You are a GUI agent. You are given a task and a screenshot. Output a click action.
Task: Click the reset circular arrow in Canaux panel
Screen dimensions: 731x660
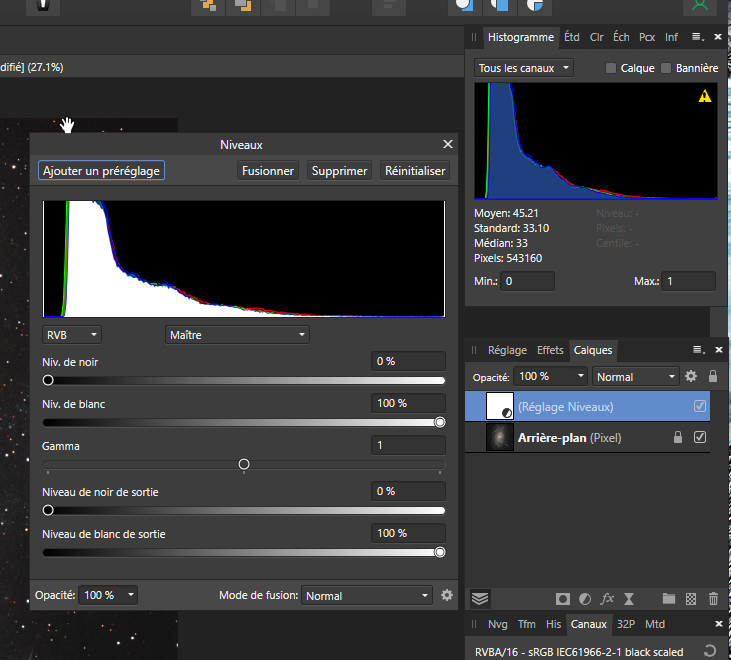click(709, 651)
